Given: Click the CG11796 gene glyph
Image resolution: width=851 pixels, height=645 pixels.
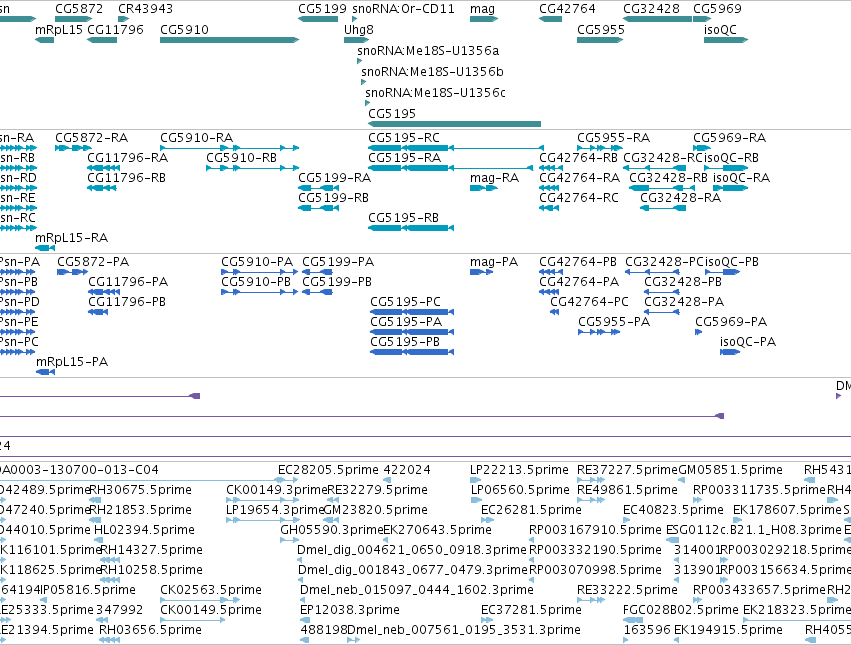Looking at the screenshot, I should [102, 40].
